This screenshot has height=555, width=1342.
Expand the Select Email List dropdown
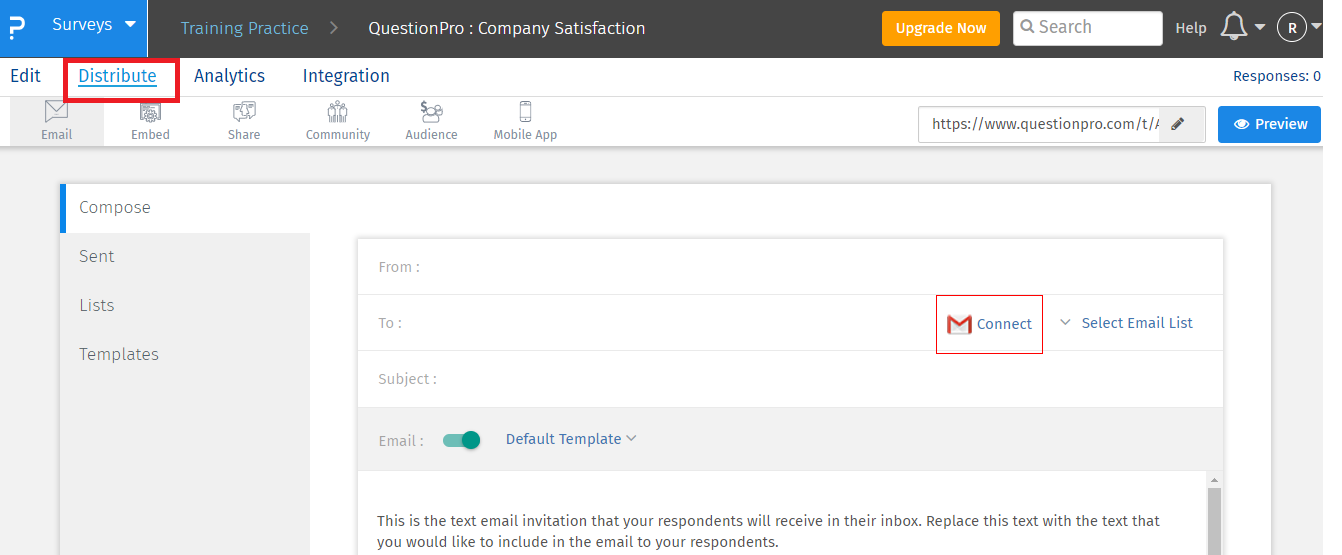coord(1127,323)
